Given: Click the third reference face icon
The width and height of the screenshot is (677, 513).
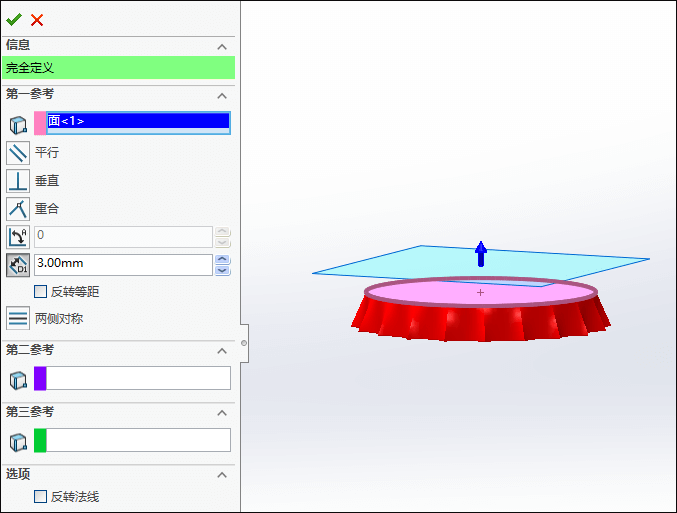Looking at the screenshot, I should pos(18,442).
